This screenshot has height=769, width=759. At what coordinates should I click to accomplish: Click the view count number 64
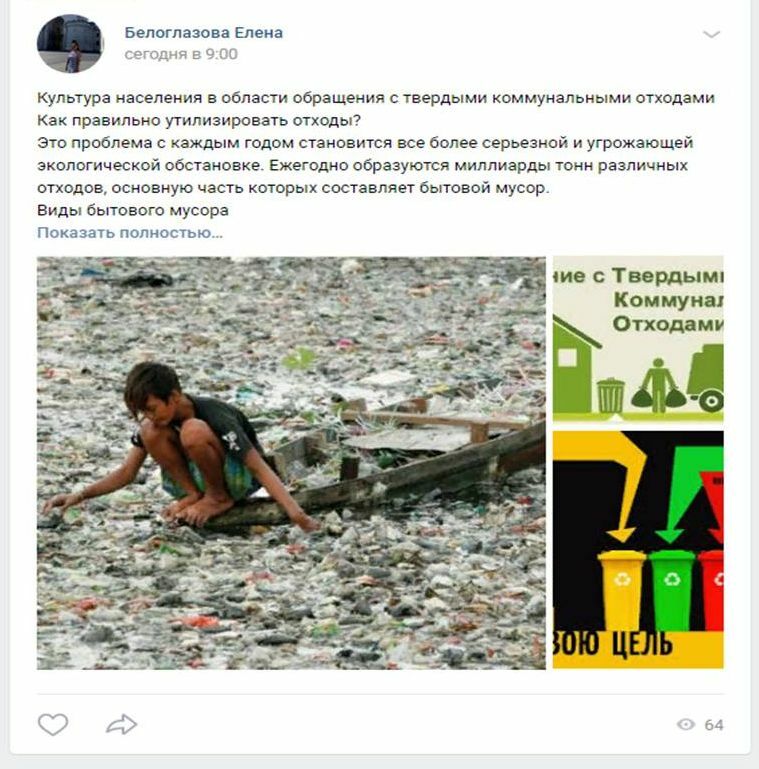[714, 725]
